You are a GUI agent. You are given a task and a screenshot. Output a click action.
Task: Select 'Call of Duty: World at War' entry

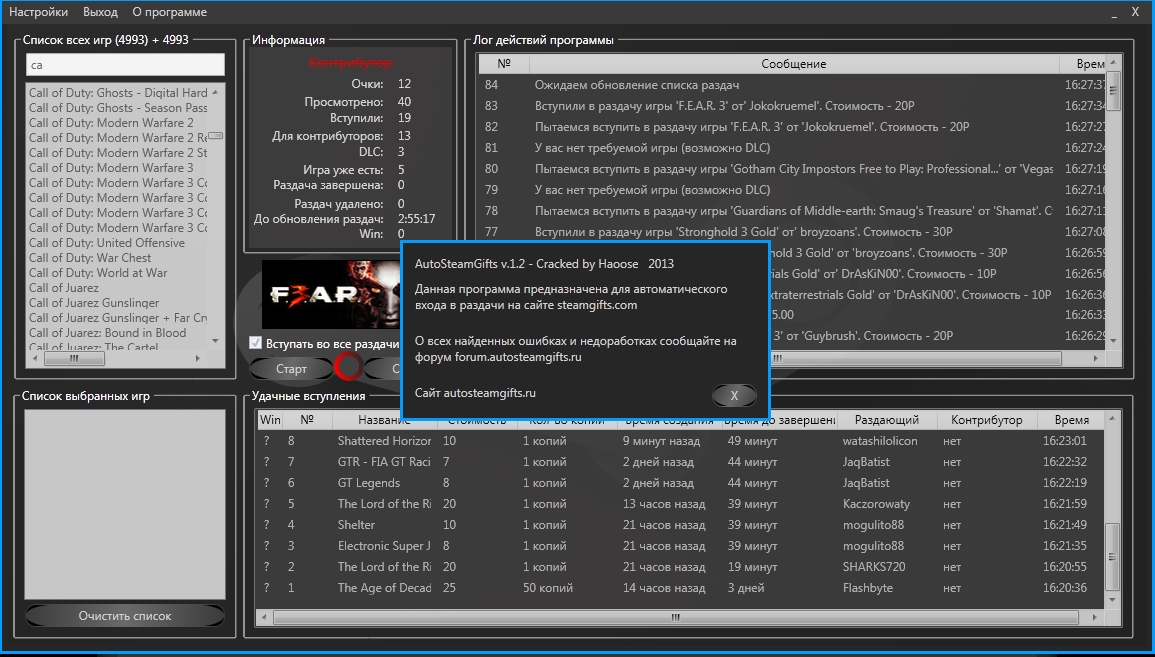[x=98, y=273]
